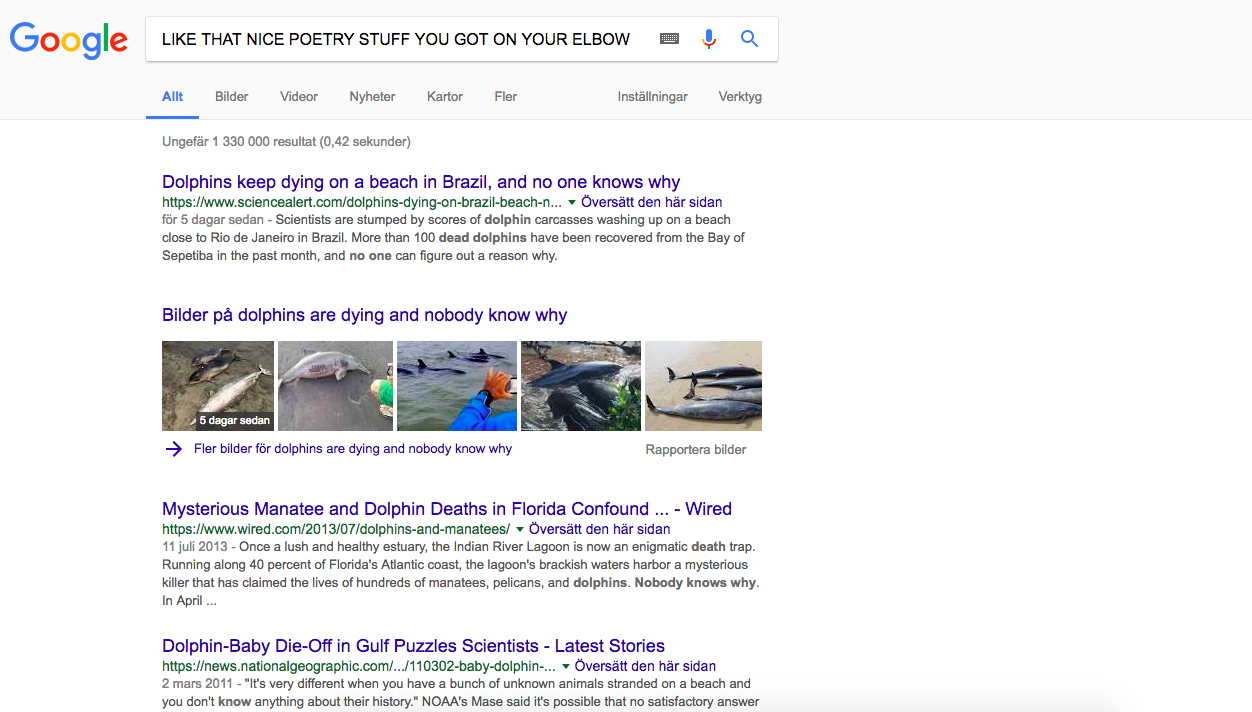
Task: Click inside the Google search field
Action: (396, 39)
